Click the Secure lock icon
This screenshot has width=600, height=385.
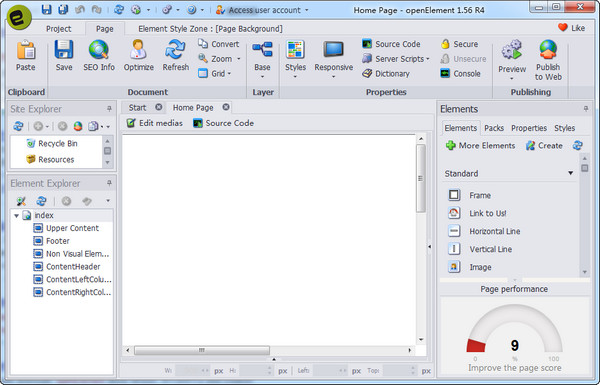445,44
